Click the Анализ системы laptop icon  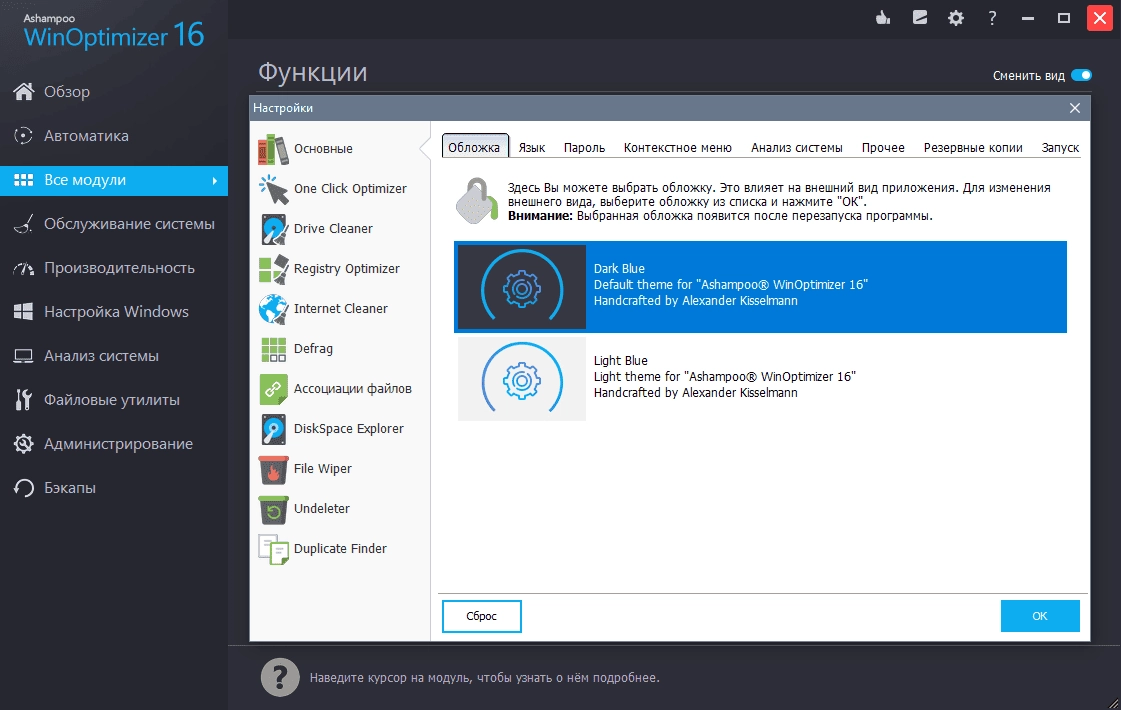tap(24, 356)
